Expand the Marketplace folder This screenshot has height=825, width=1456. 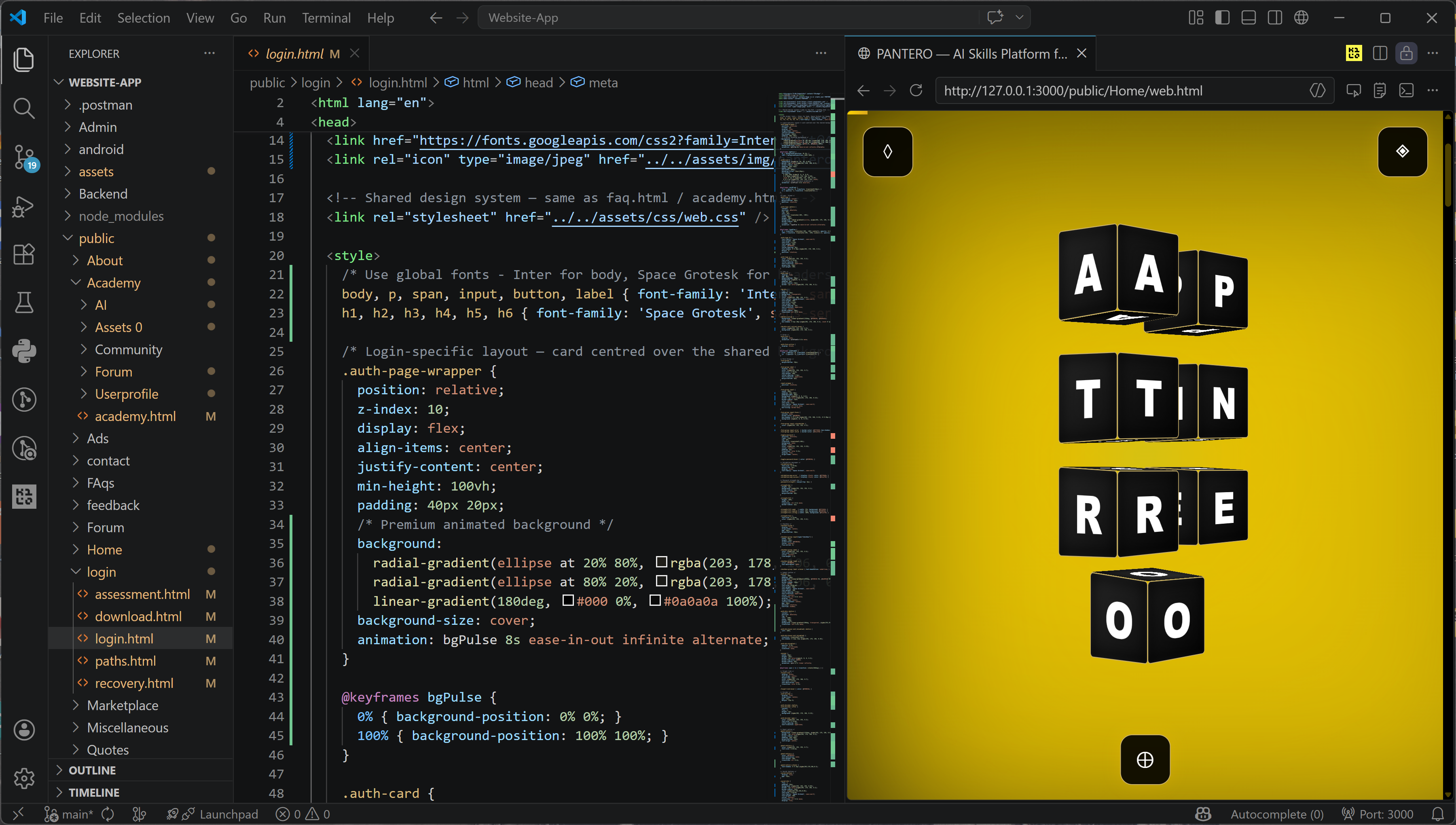[x=123, y=705]
